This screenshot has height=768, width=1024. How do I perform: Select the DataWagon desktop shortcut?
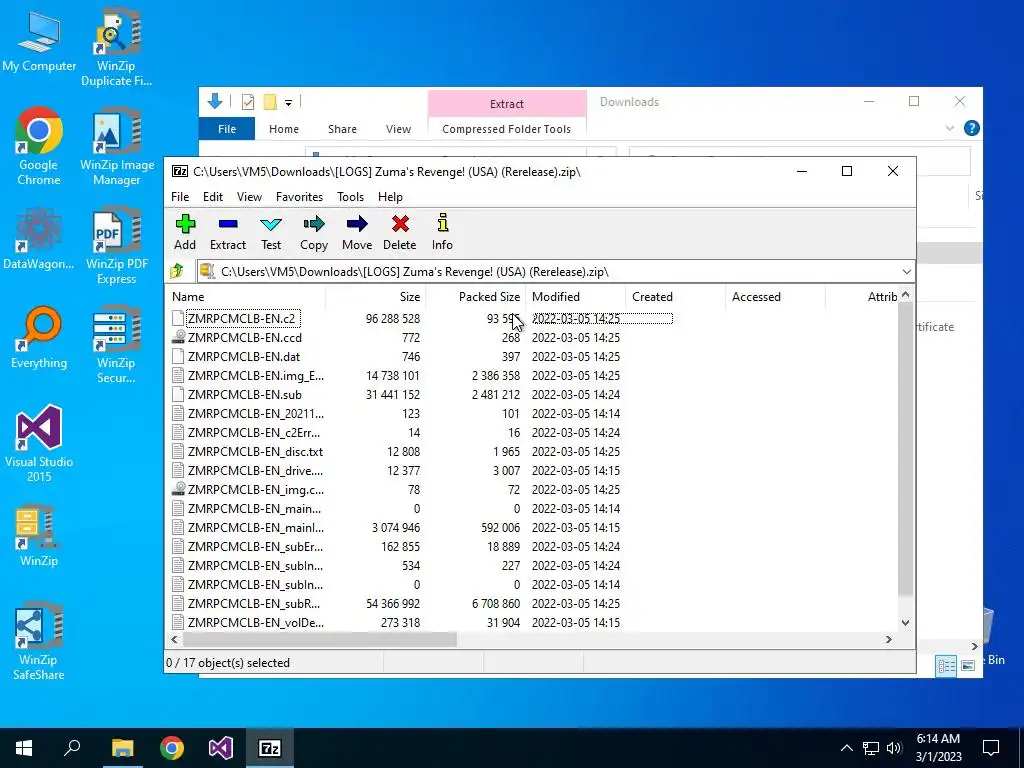[x=39, y=238]
